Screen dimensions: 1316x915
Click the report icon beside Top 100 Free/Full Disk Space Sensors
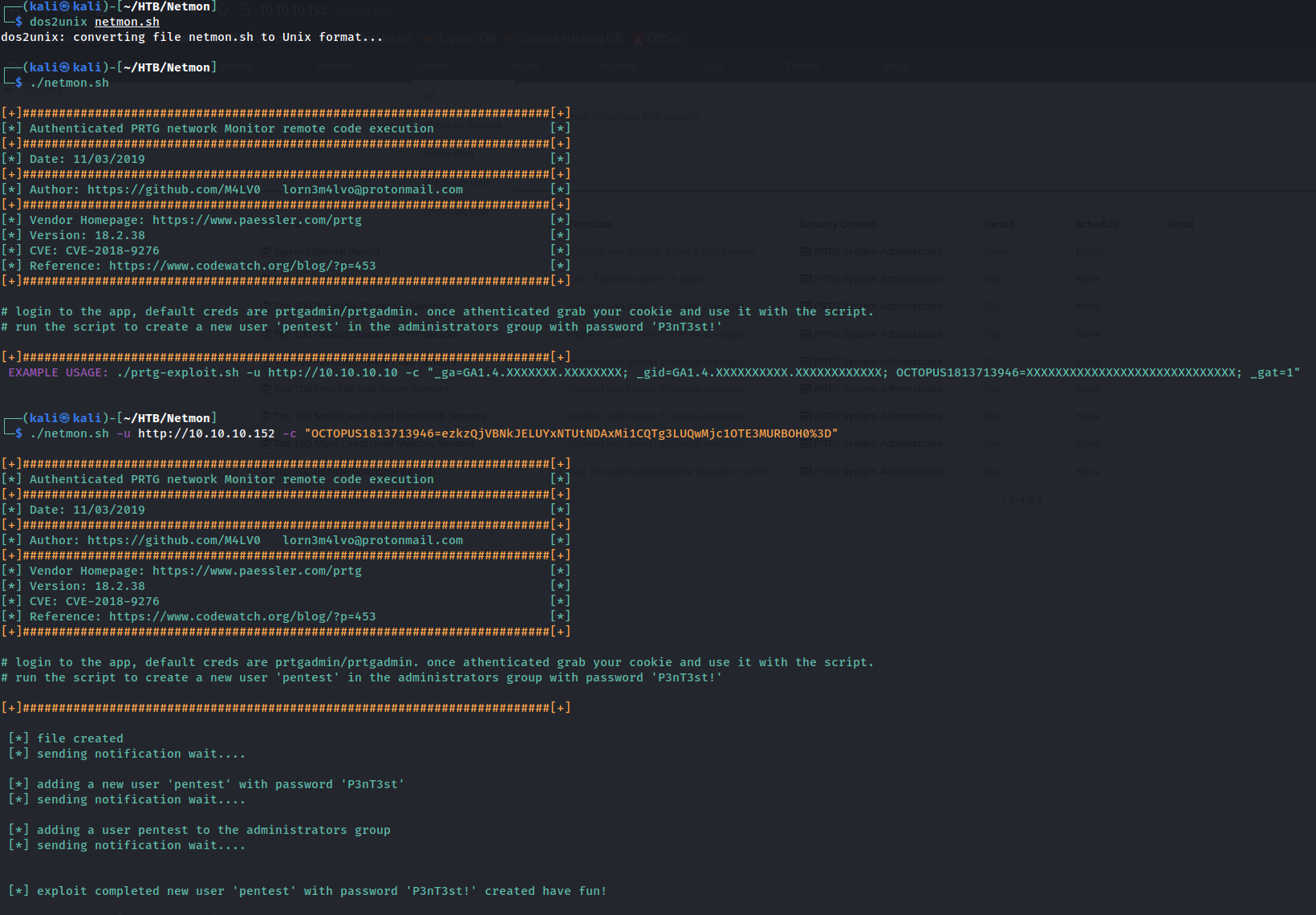(266, 388)
